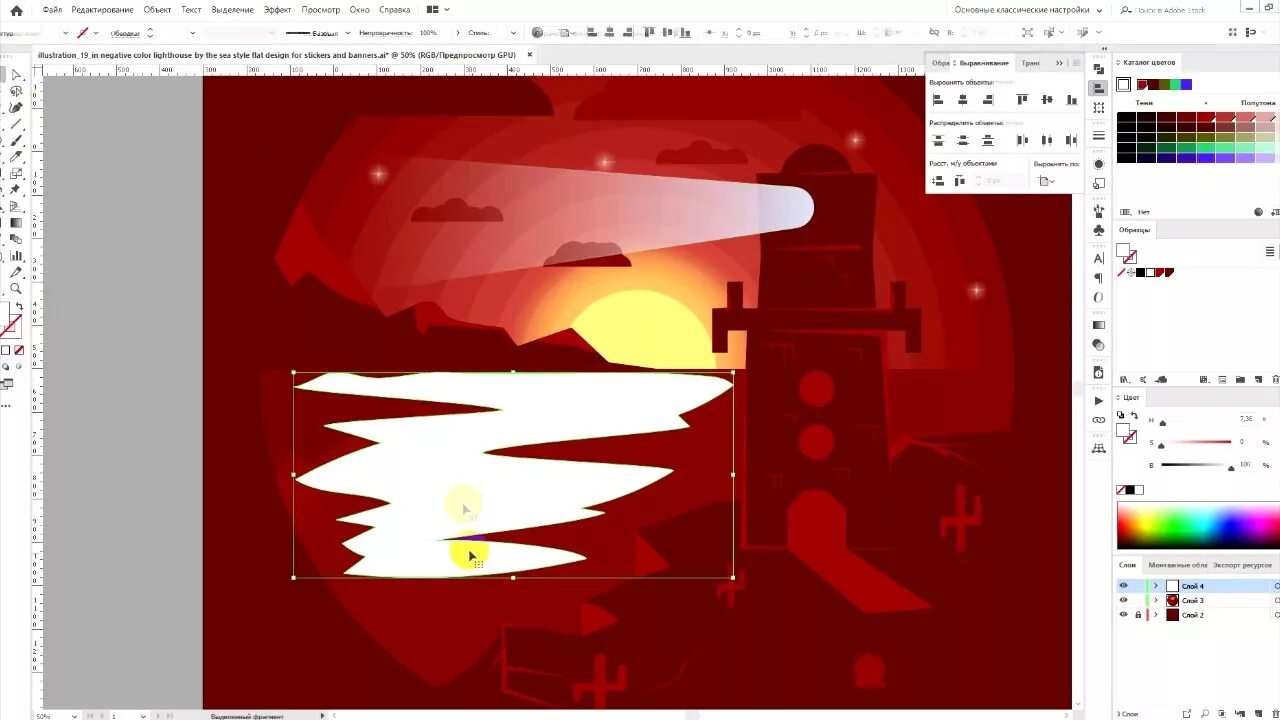Open the stroke color dropdown arrow
The width and height of the screenshot is (1280, 720).
pyautogui.click(x=98, y=33)
